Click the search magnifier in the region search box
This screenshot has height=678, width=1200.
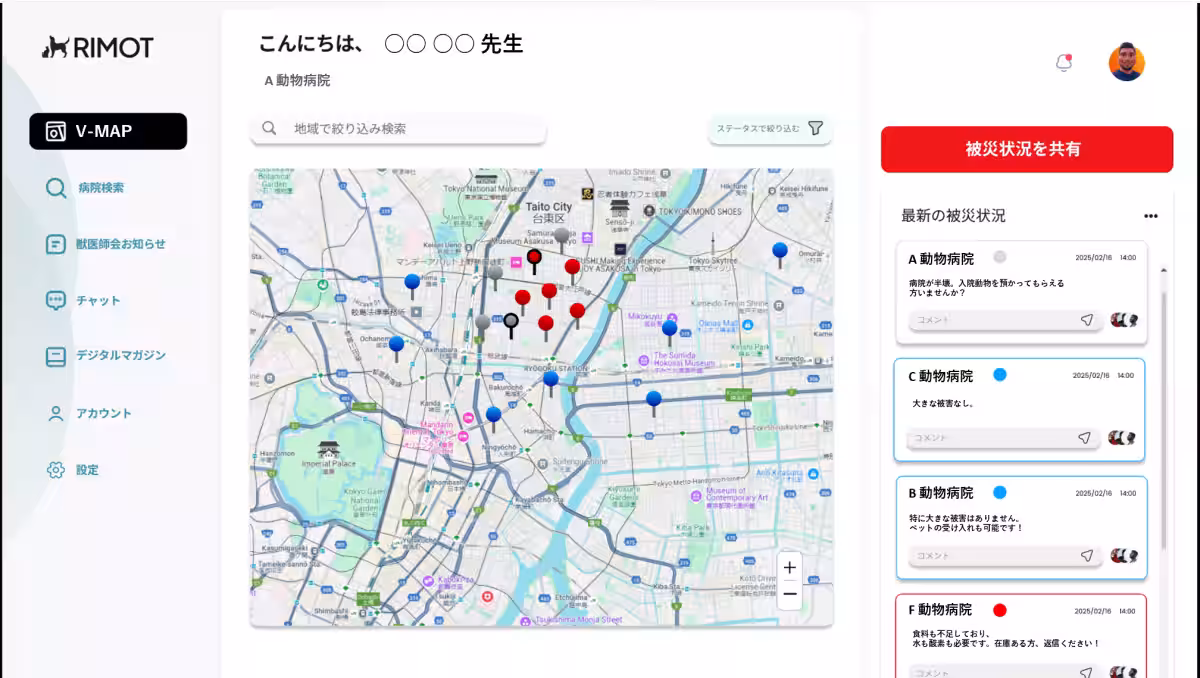[x=269, y=128]
